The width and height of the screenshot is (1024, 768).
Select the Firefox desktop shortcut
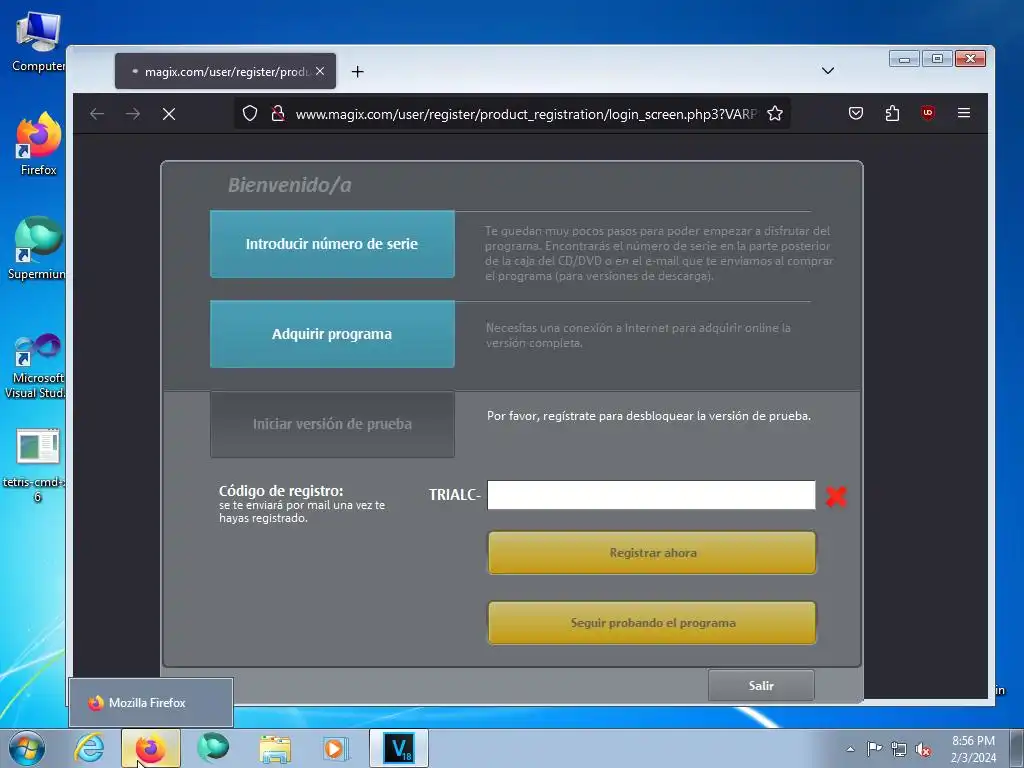click(x=37, y=145)
